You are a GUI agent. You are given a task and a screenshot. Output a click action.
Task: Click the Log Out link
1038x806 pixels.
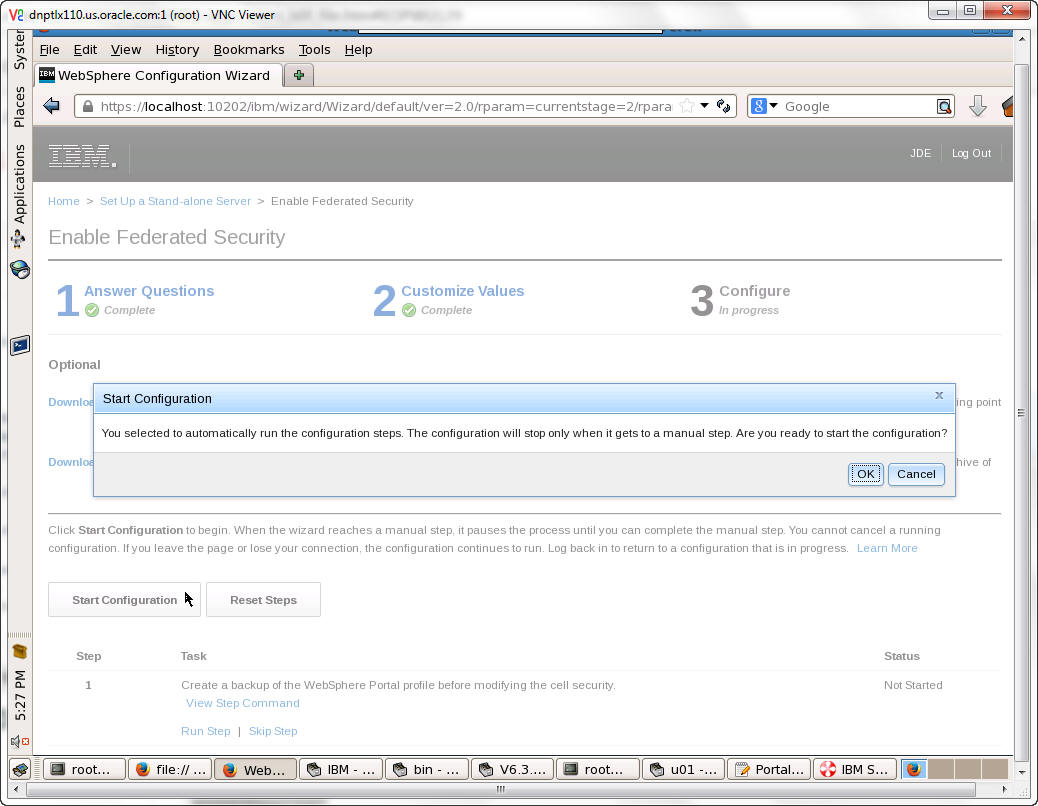[971, 153]
